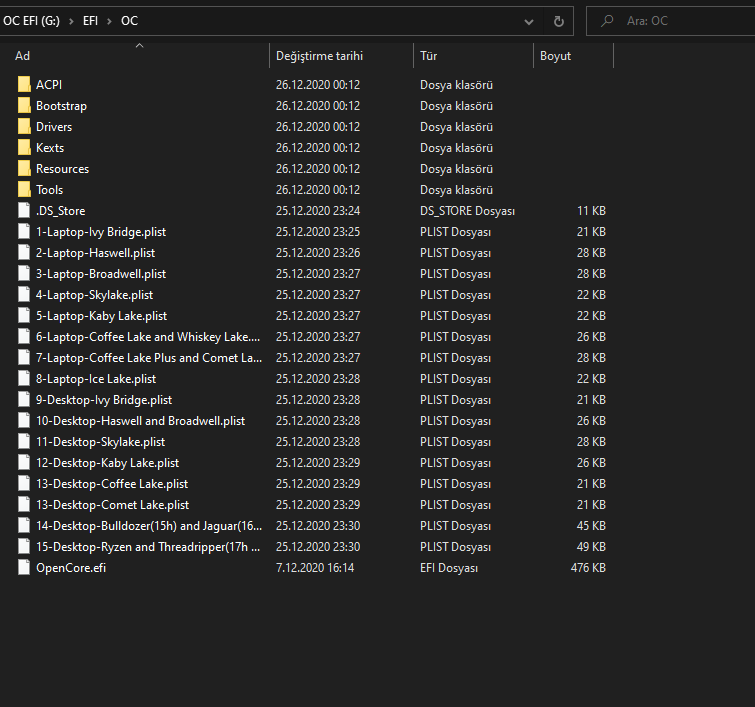The width and height of the screenshot is (755, 707).
Task: Click the Drivers folder icon
Action: [x=24, y=127]
